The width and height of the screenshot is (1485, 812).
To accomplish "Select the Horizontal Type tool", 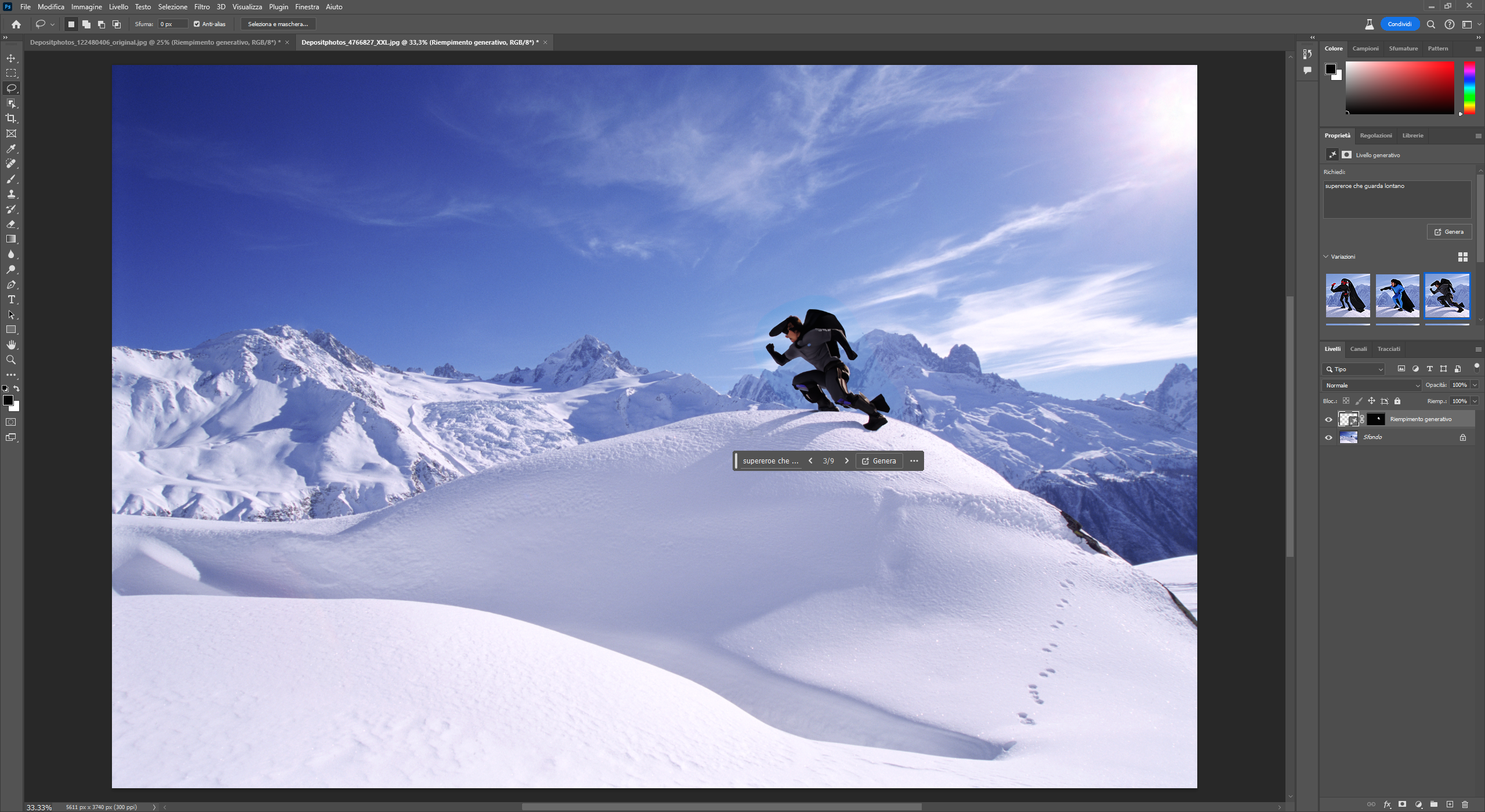I will pyautogui.click(x=11, y=300).
